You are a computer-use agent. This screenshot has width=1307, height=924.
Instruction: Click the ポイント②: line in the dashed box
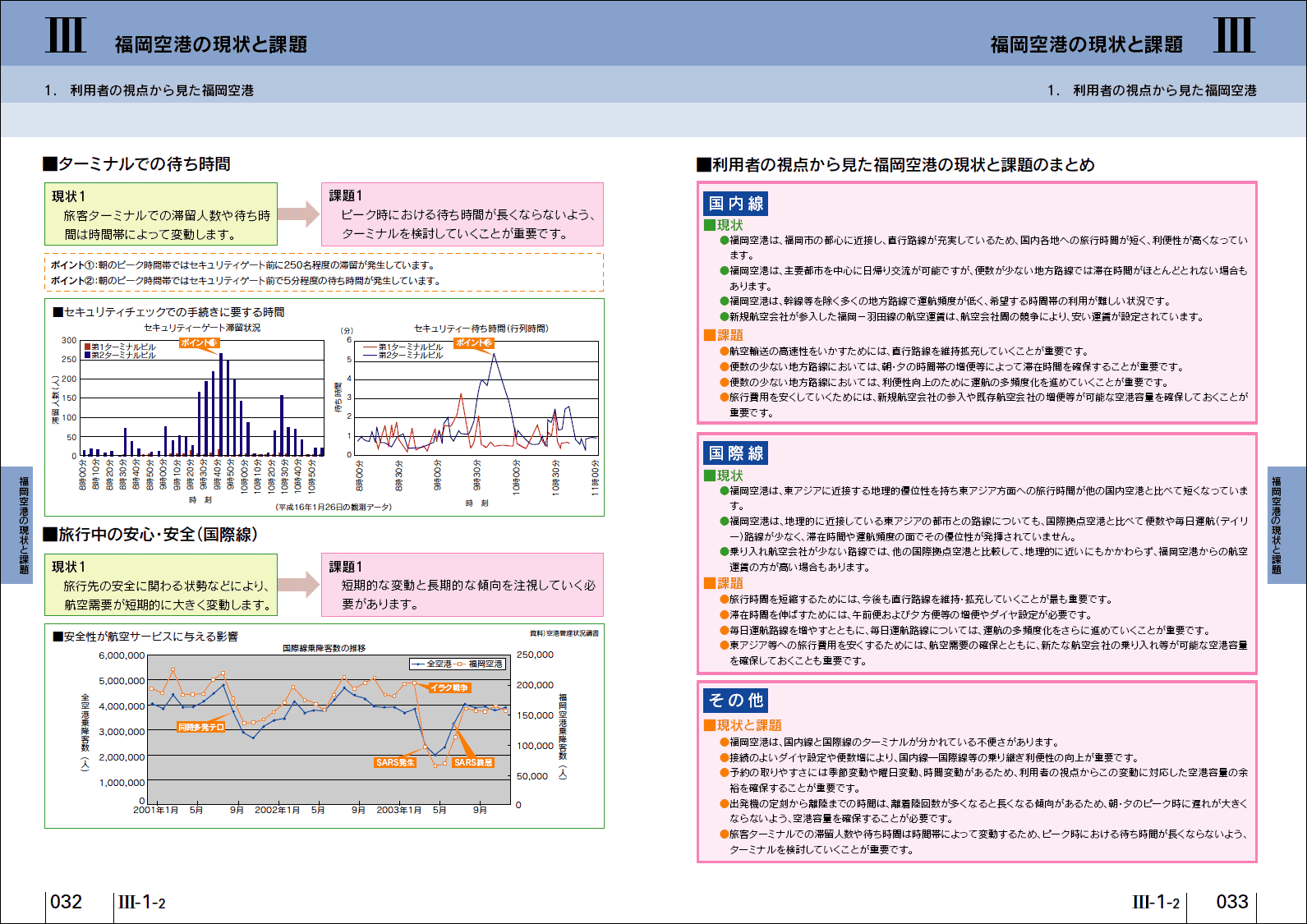(x=246, y=281)
